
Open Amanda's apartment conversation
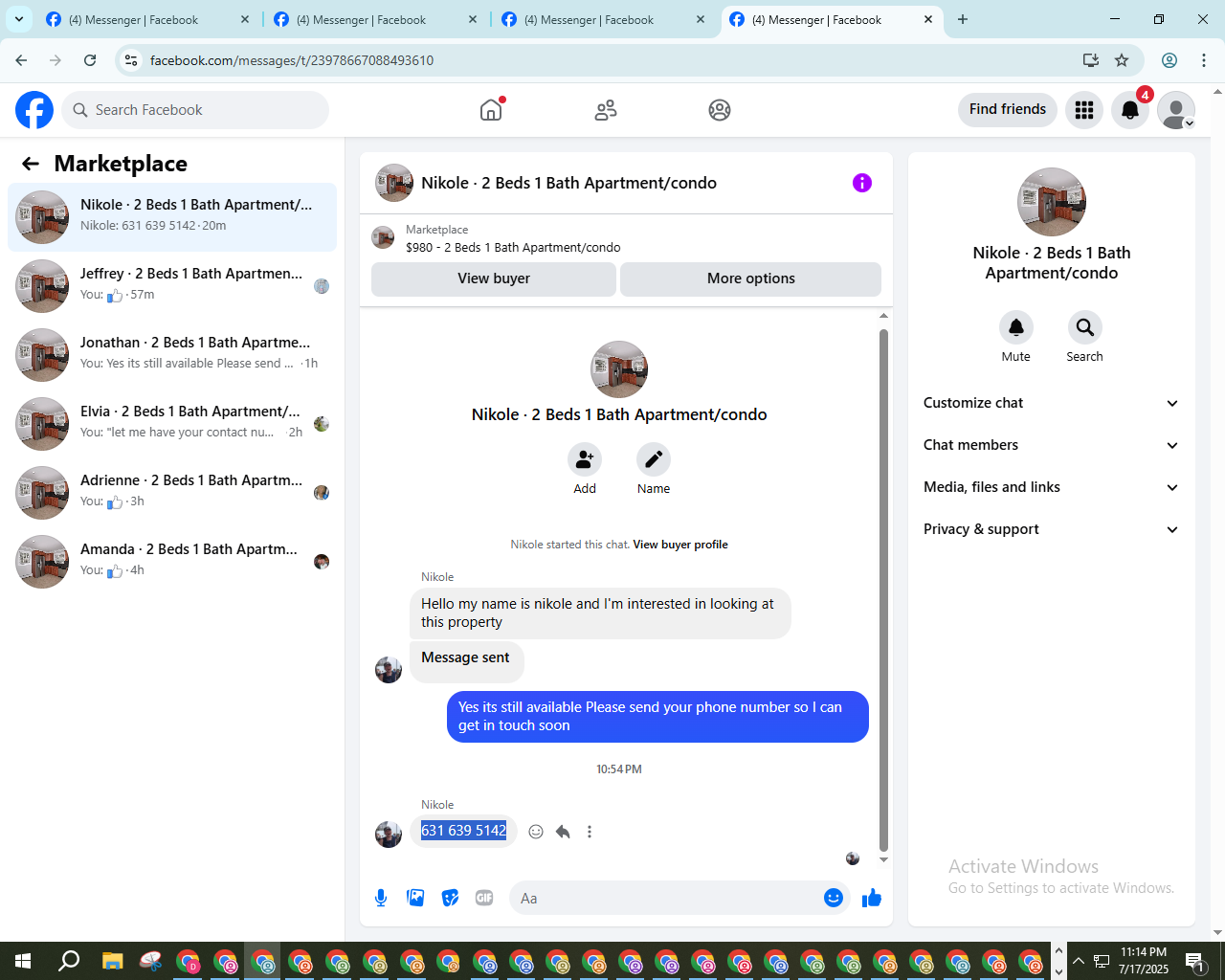pos(172,562)
